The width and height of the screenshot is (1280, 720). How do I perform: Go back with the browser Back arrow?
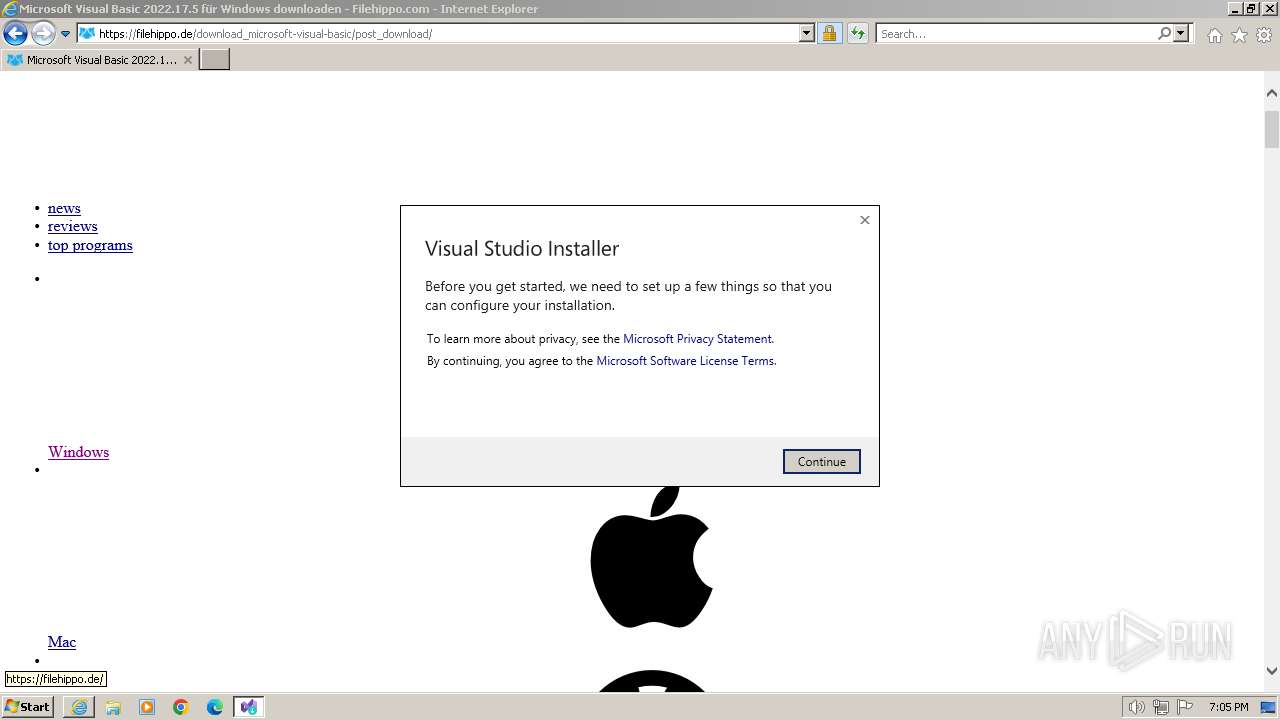click(x=15, y=34)
